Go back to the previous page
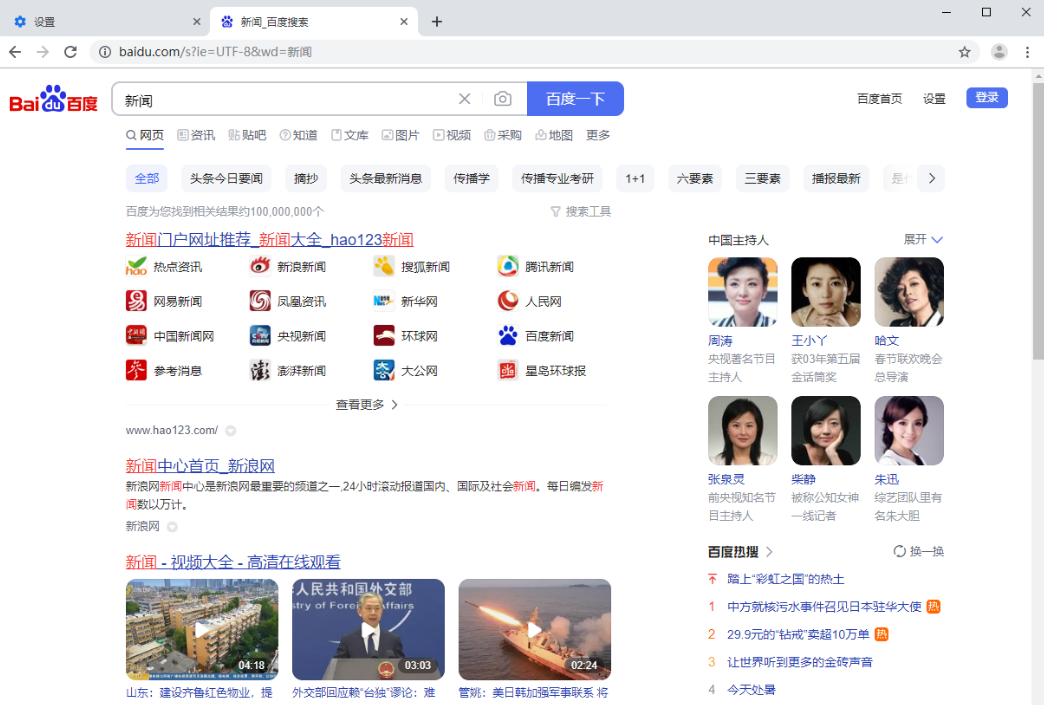Image resolution: width=1044 pixels, height=705 pixels. [15, 52]
